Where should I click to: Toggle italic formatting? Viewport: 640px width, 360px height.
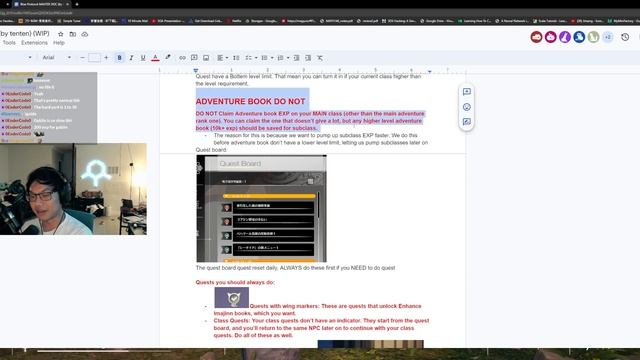(x=131, y=58)
